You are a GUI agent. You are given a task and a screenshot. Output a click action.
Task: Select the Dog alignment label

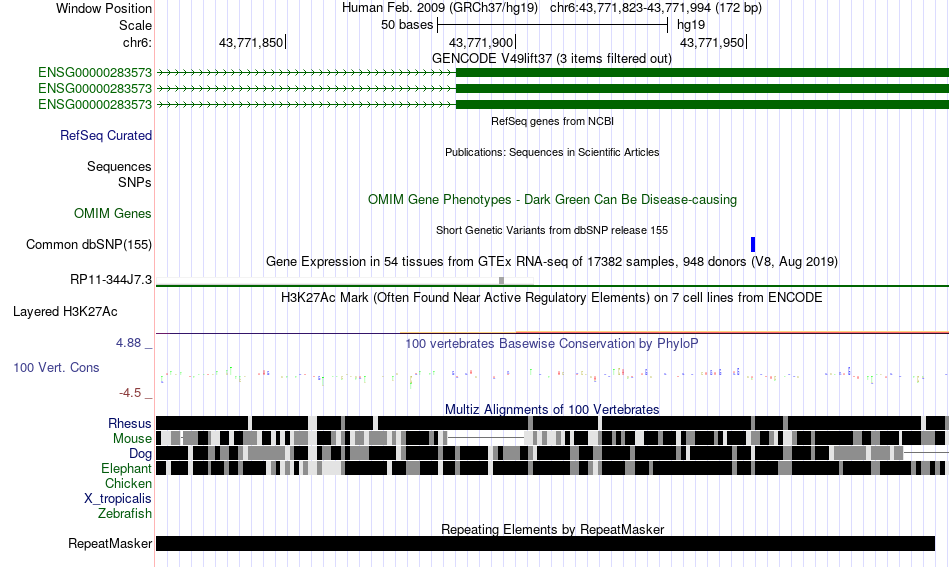[140, 454]
